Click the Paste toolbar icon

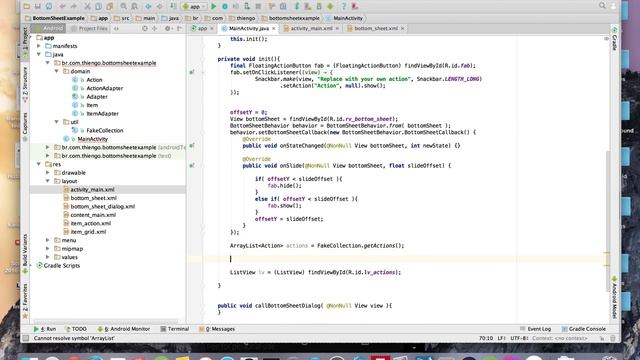(109, 6)
